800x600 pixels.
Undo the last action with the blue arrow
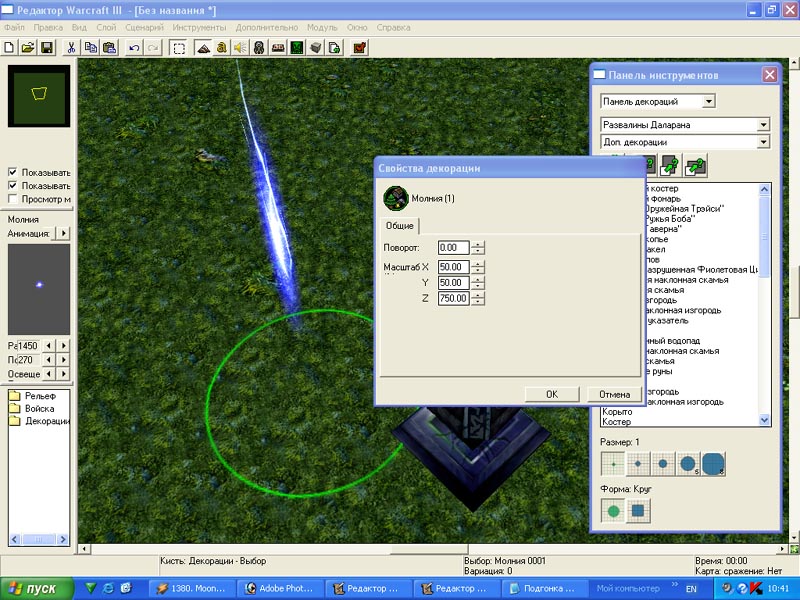(x=134, y=48)
